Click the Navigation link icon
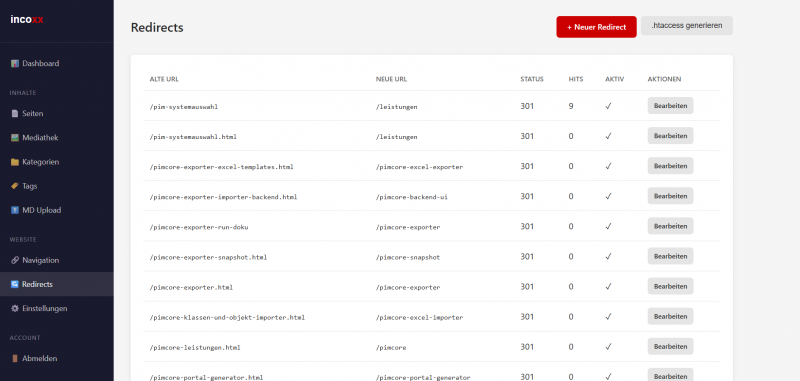Image resolution: width=800 pixels, height=381 pixels. click(15, 260)
